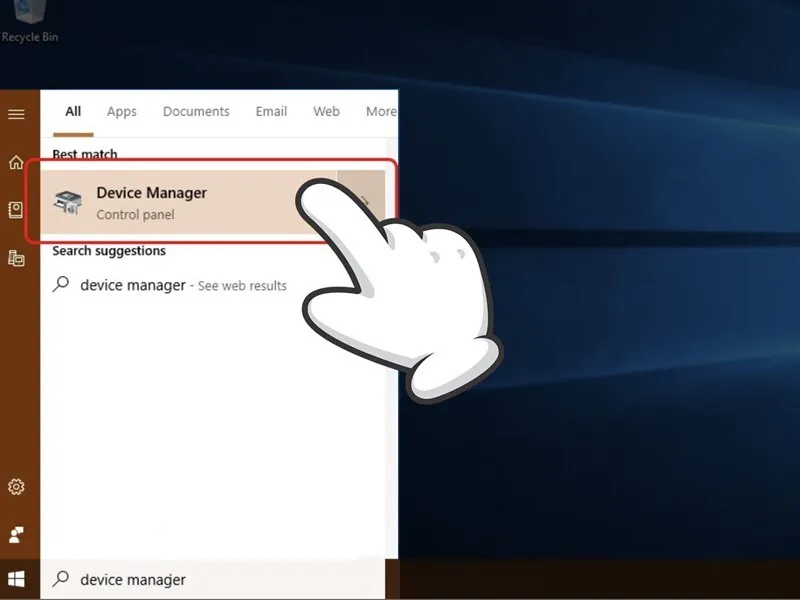Open search Settings via the gear icon
The height and width of the screenshot is (600, 800).
click(x=15, y=488)
